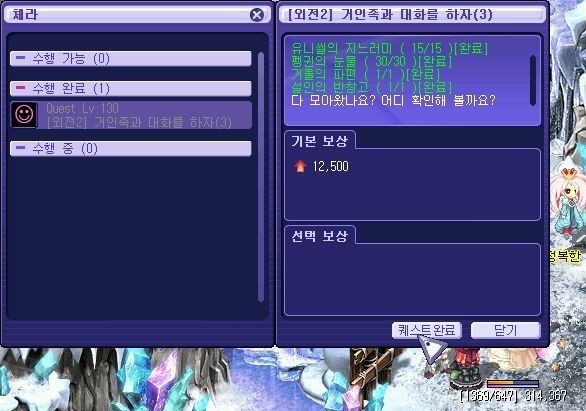Image resolution: width=586 pixels, height=411 pixels.
Task: Open the 선택 보상 tab
Action: [320, 236]
